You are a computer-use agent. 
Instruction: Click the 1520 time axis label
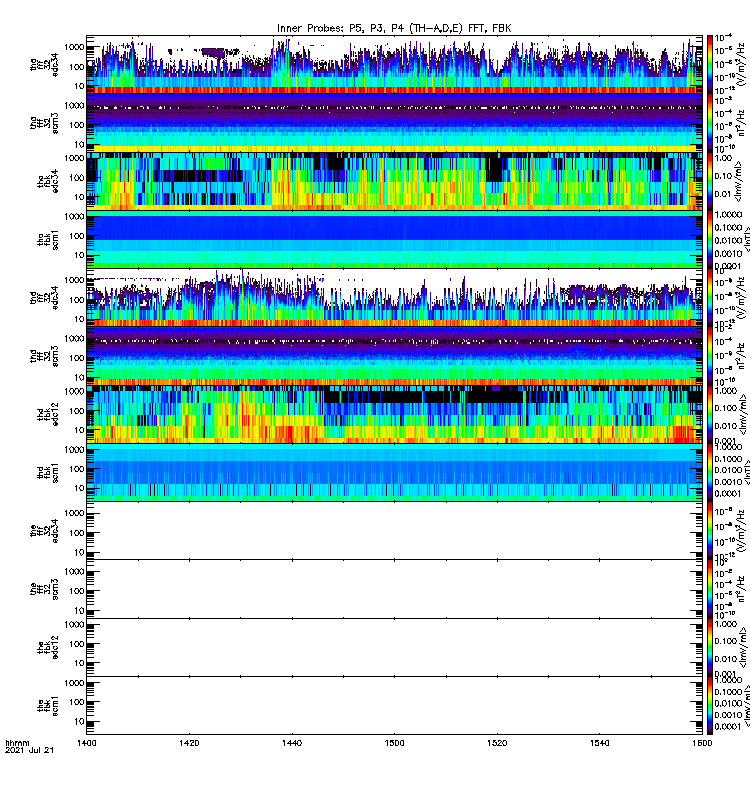pos(497,743)
